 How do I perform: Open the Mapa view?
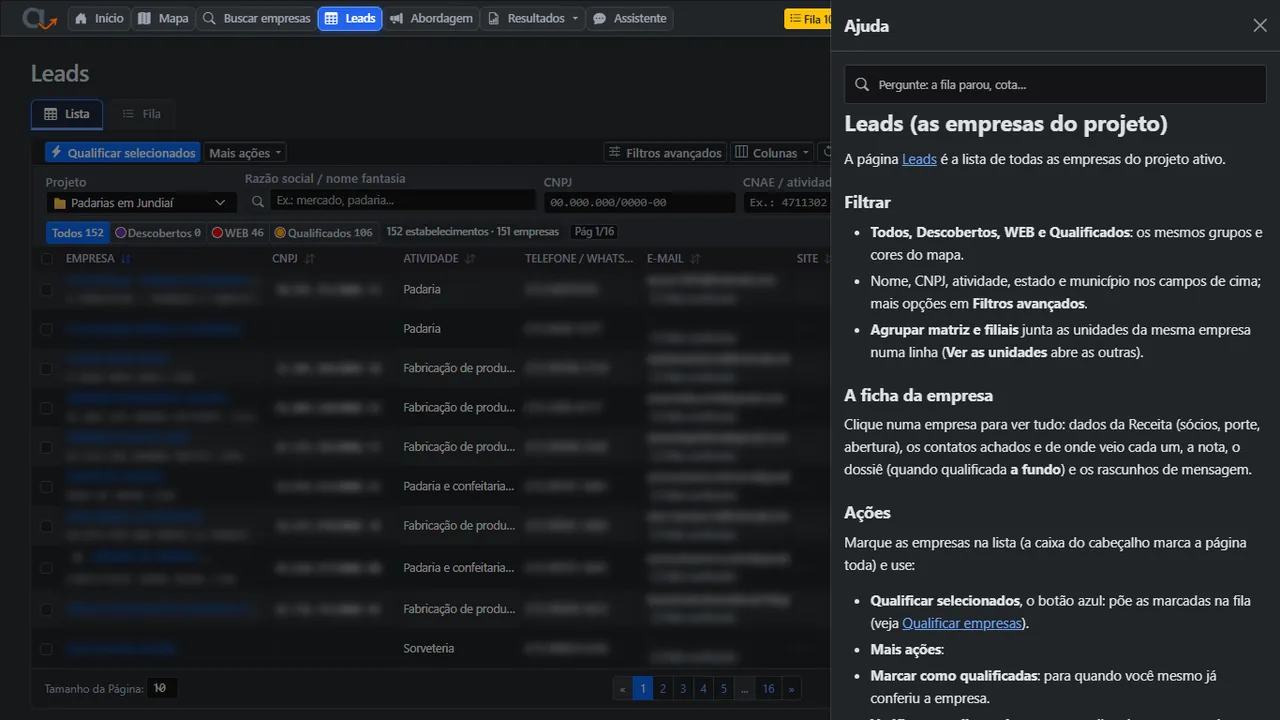(x=163, y=18)
